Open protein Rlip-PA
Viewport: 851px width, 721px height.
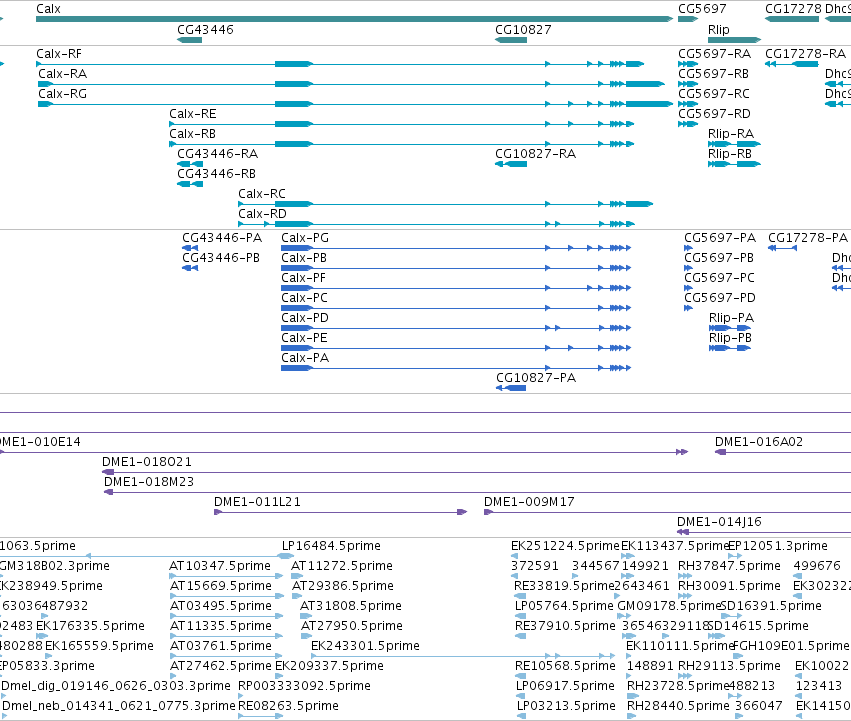tap(732, 318)
